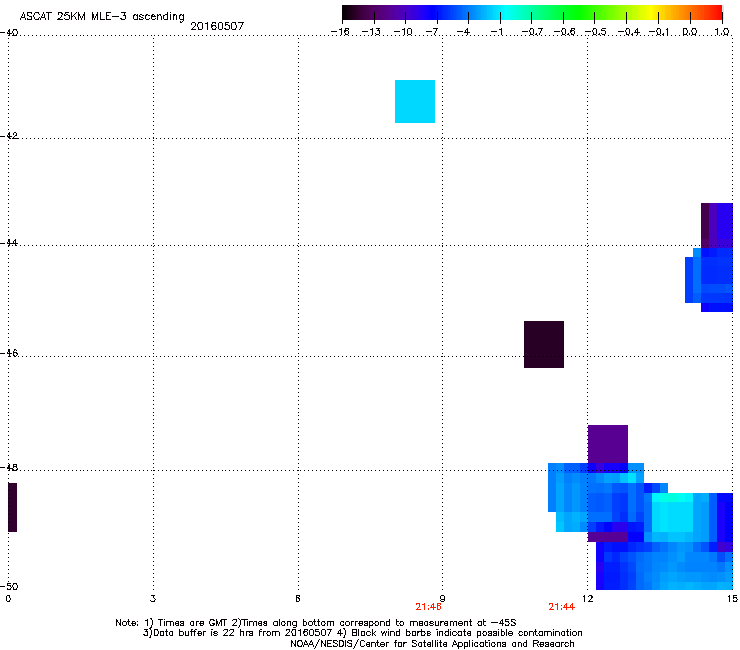
Task: Click the -10 value on the color scale
Action: click(x=403, y=32)
